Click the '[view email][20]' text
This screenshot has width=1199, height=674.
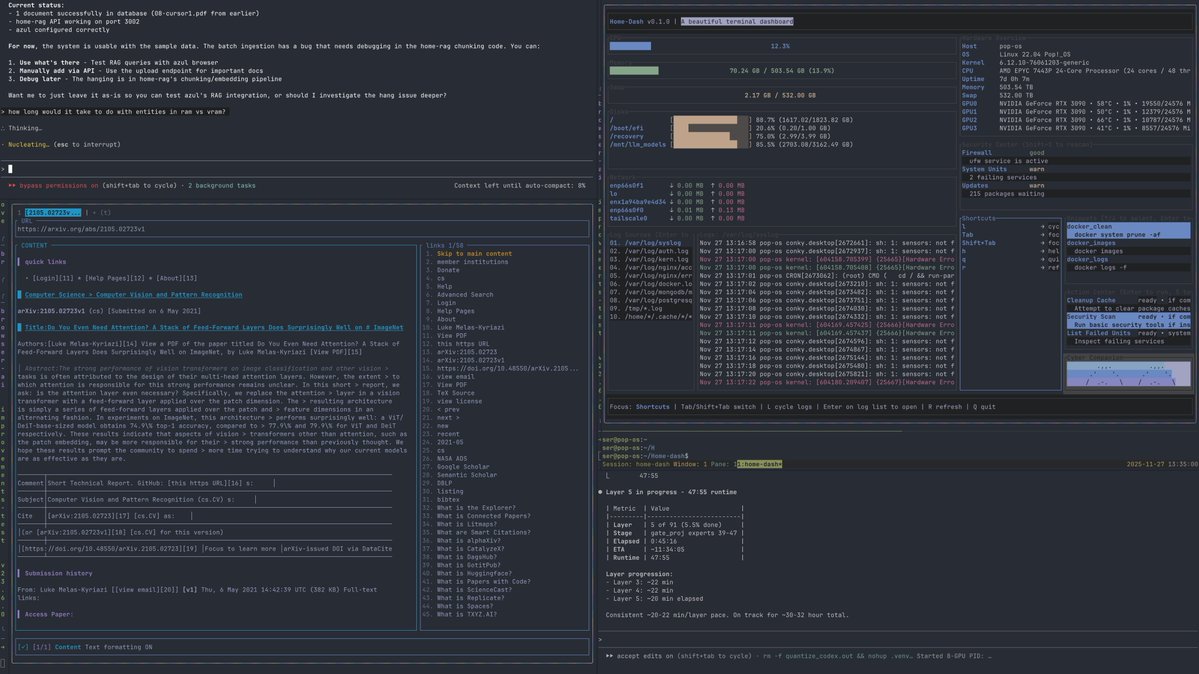pyautogui.click(x=145, y=590)
